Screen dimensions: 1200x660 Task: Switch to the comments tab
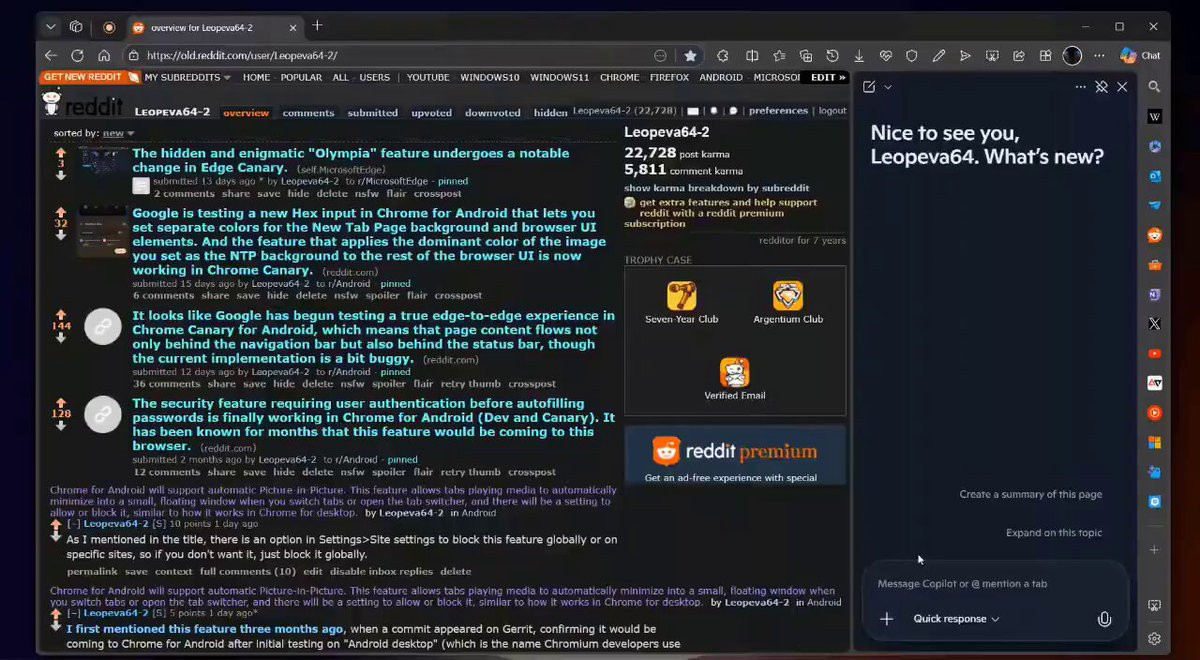308,113
